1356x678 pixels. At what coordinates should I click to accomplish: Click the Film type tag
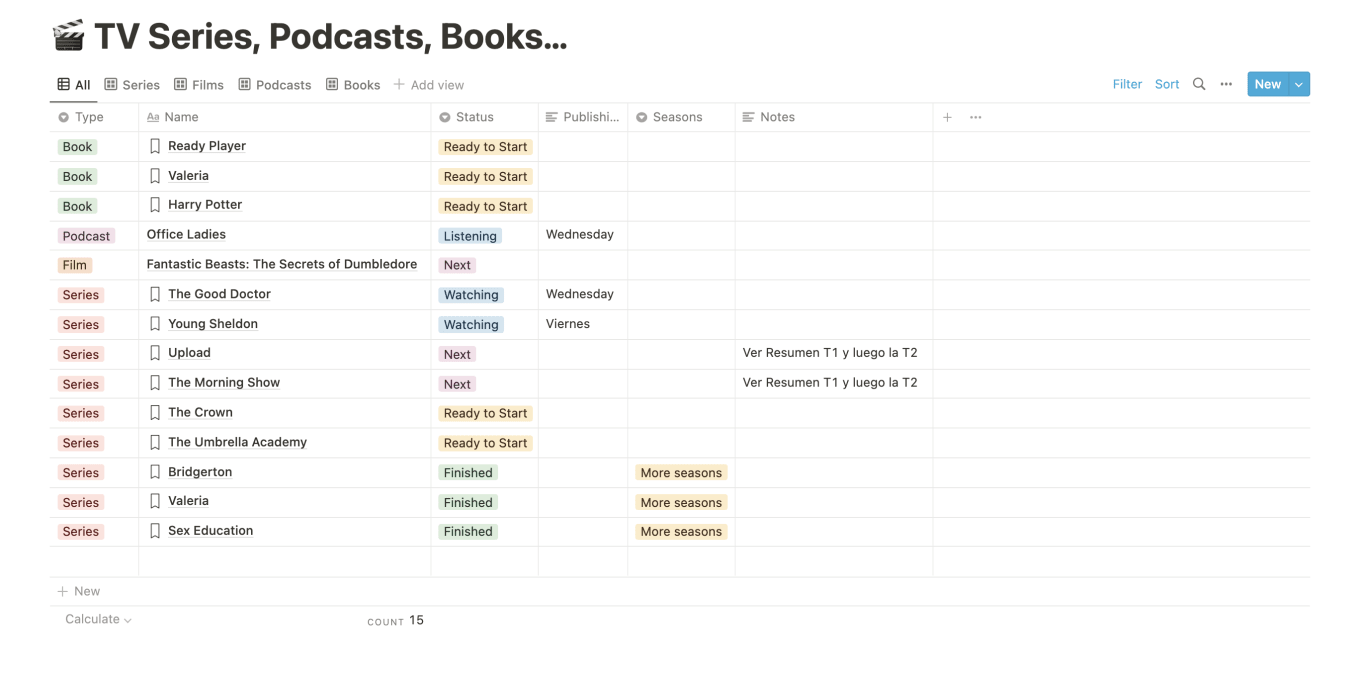coord(75,265)
